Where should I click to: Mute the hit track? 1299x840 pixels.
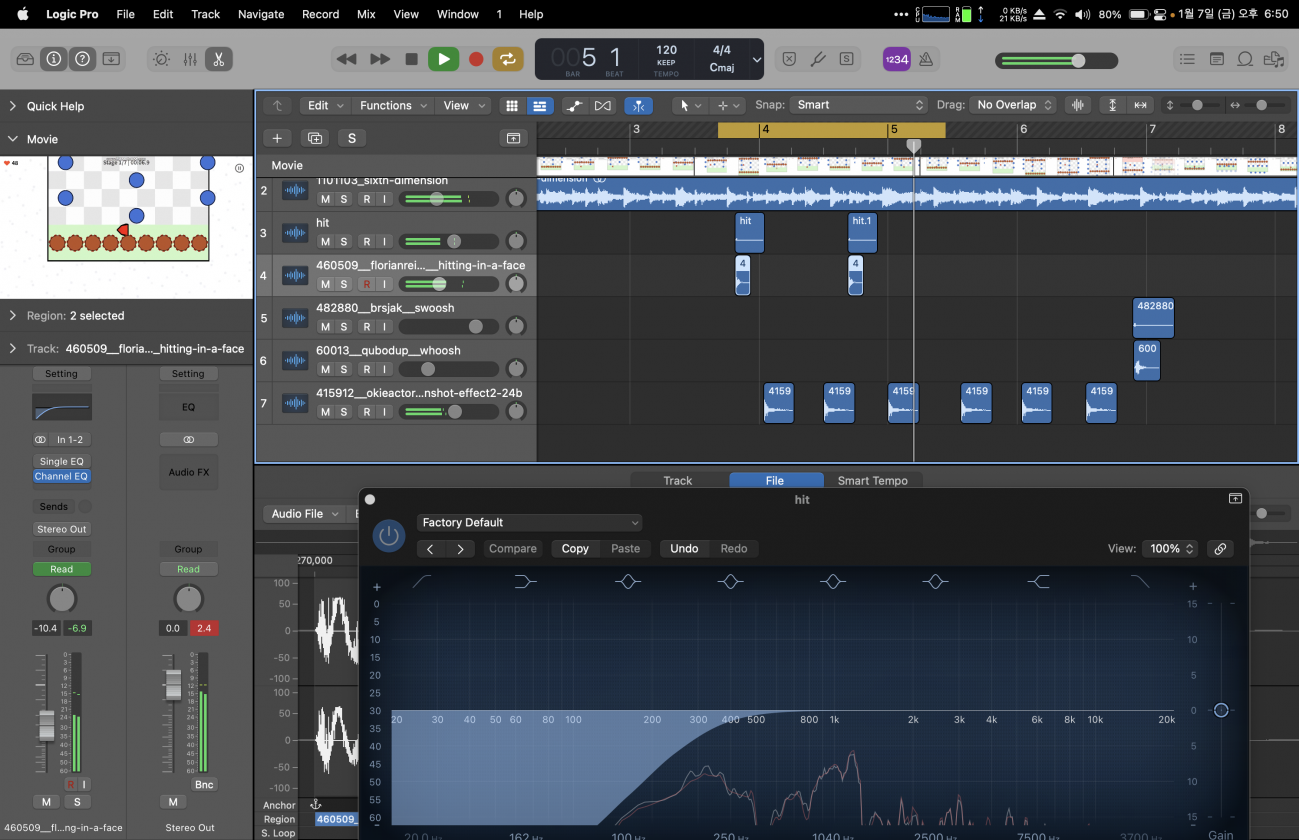coord(325,242)
